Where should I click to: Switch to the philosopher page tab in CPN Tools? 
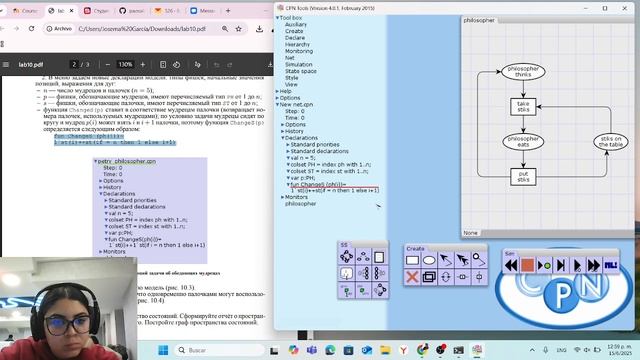click(479, 20)
